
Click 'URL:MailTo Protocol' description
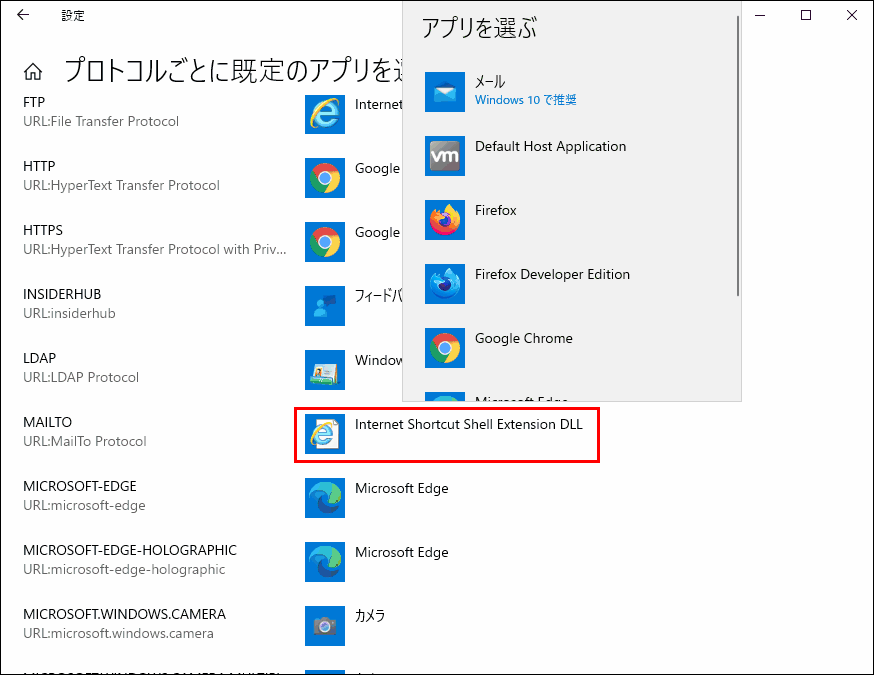pyautogui.click(x=85, y=441)
